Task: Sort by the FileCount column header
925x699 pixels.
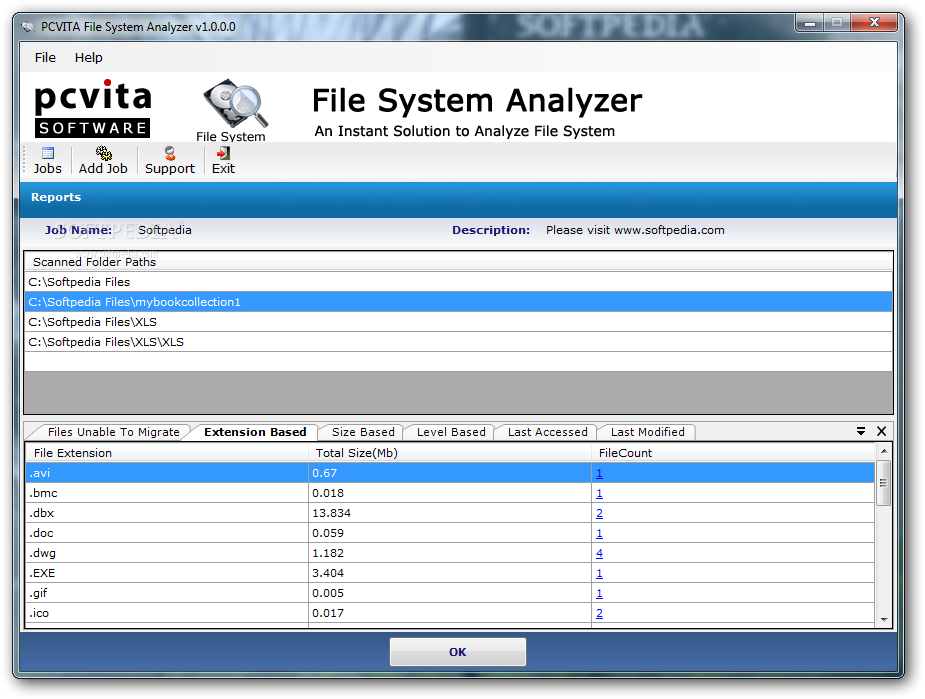Action: pyautogui.click(x=733, y=453)
